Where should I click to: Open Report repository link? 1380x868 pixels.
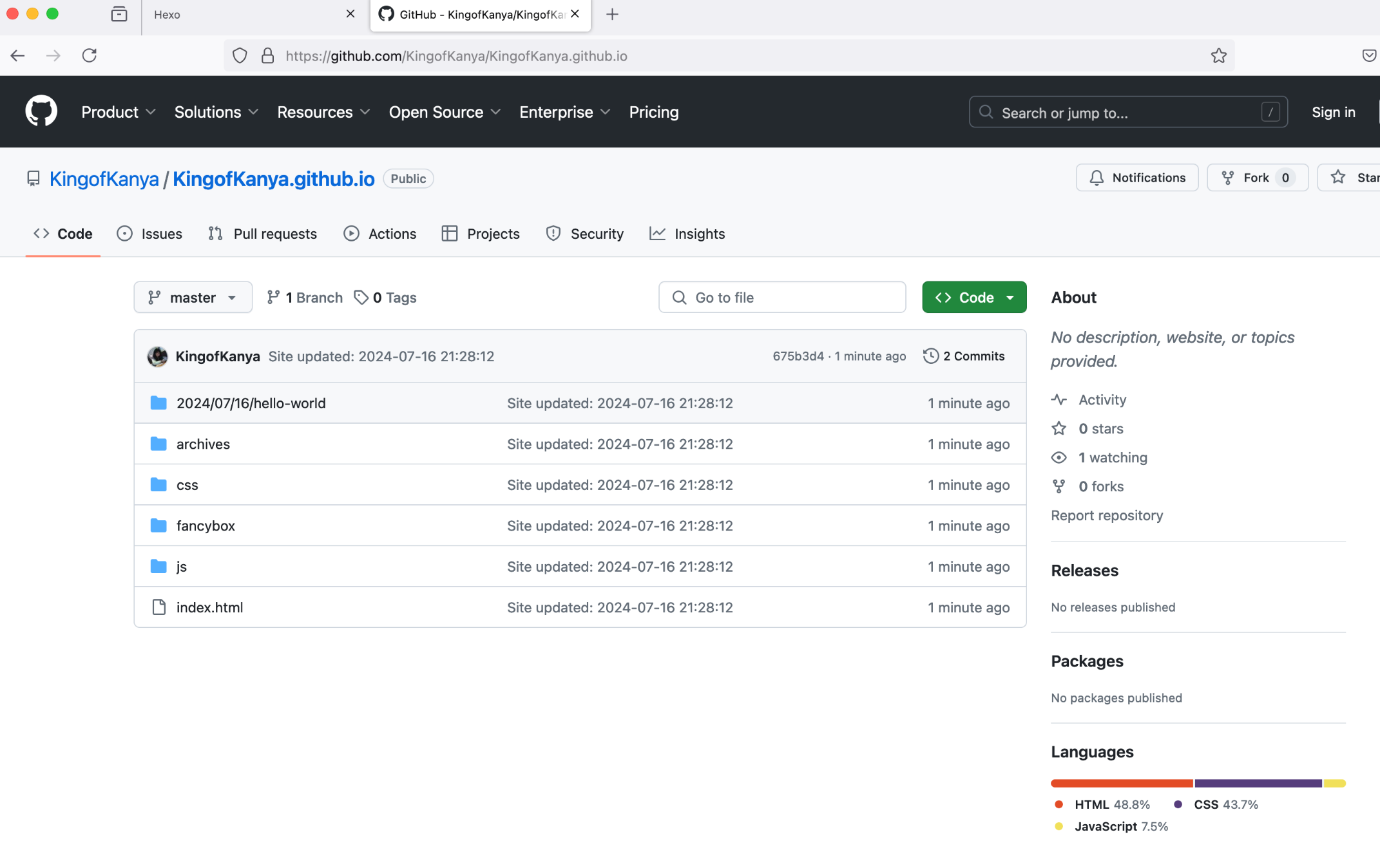1106,515
